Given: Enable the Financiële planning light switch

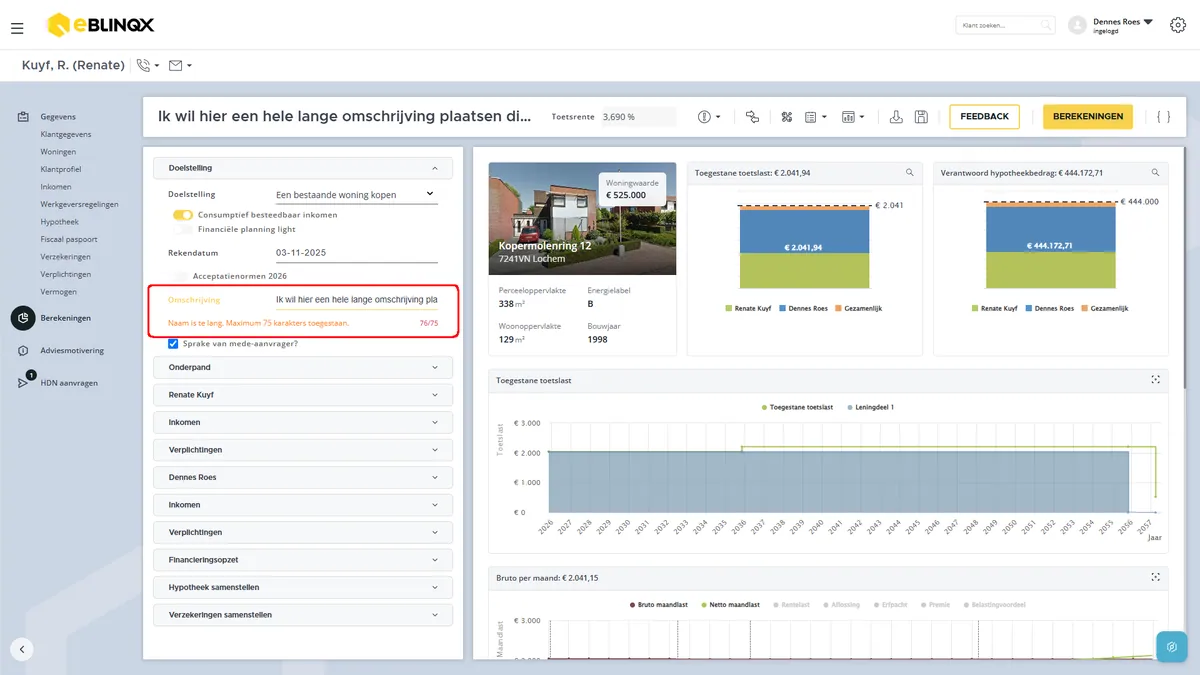Looking at the screenshot, I should click(x=182, y=229).
